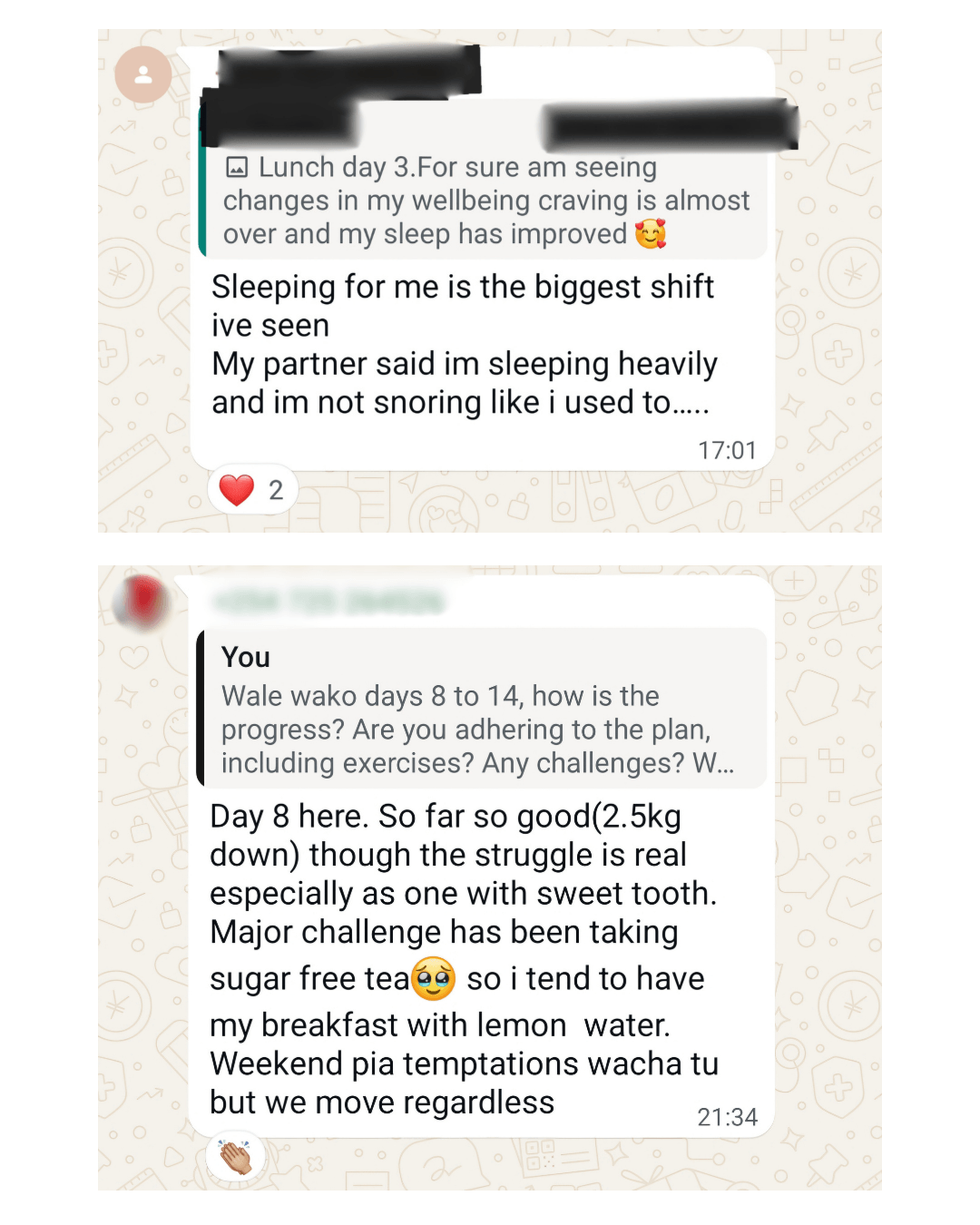Click the clapping hands reaction
This screenshot has height=1225, width=980.
[x=236, y=1158]
